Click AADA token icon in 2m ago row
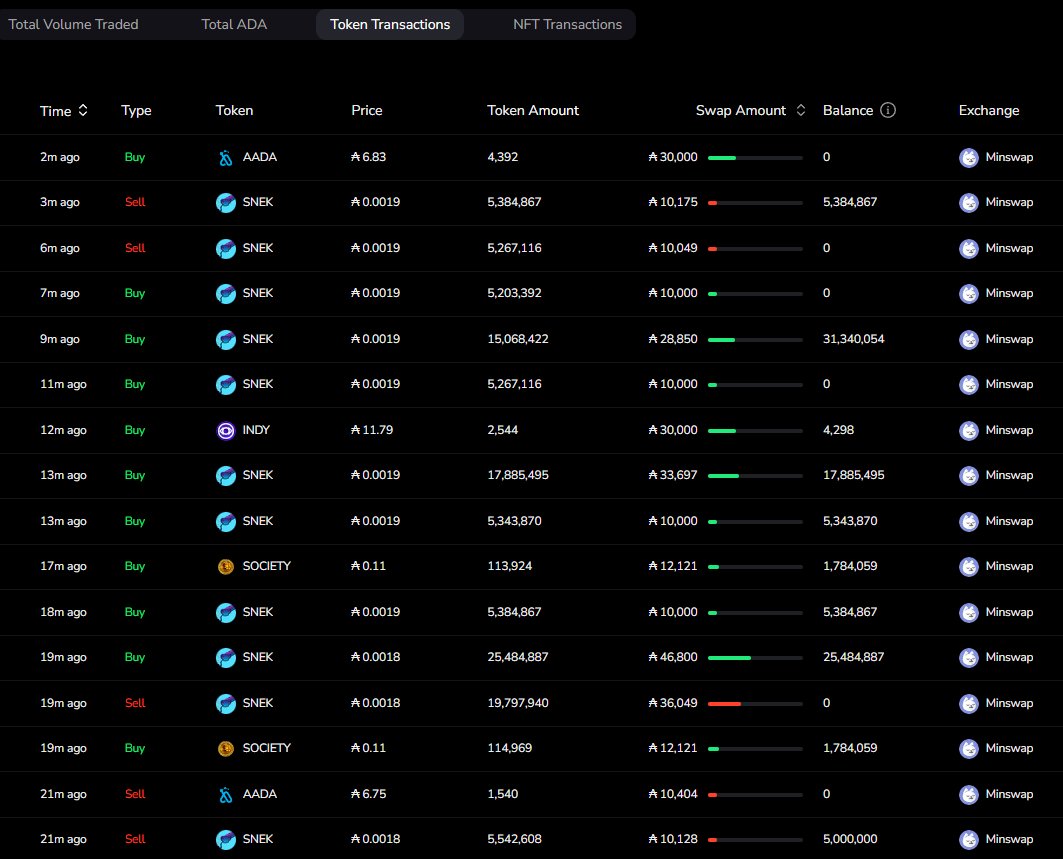This screenshot has width=1063, height=859. pos(226,157)
